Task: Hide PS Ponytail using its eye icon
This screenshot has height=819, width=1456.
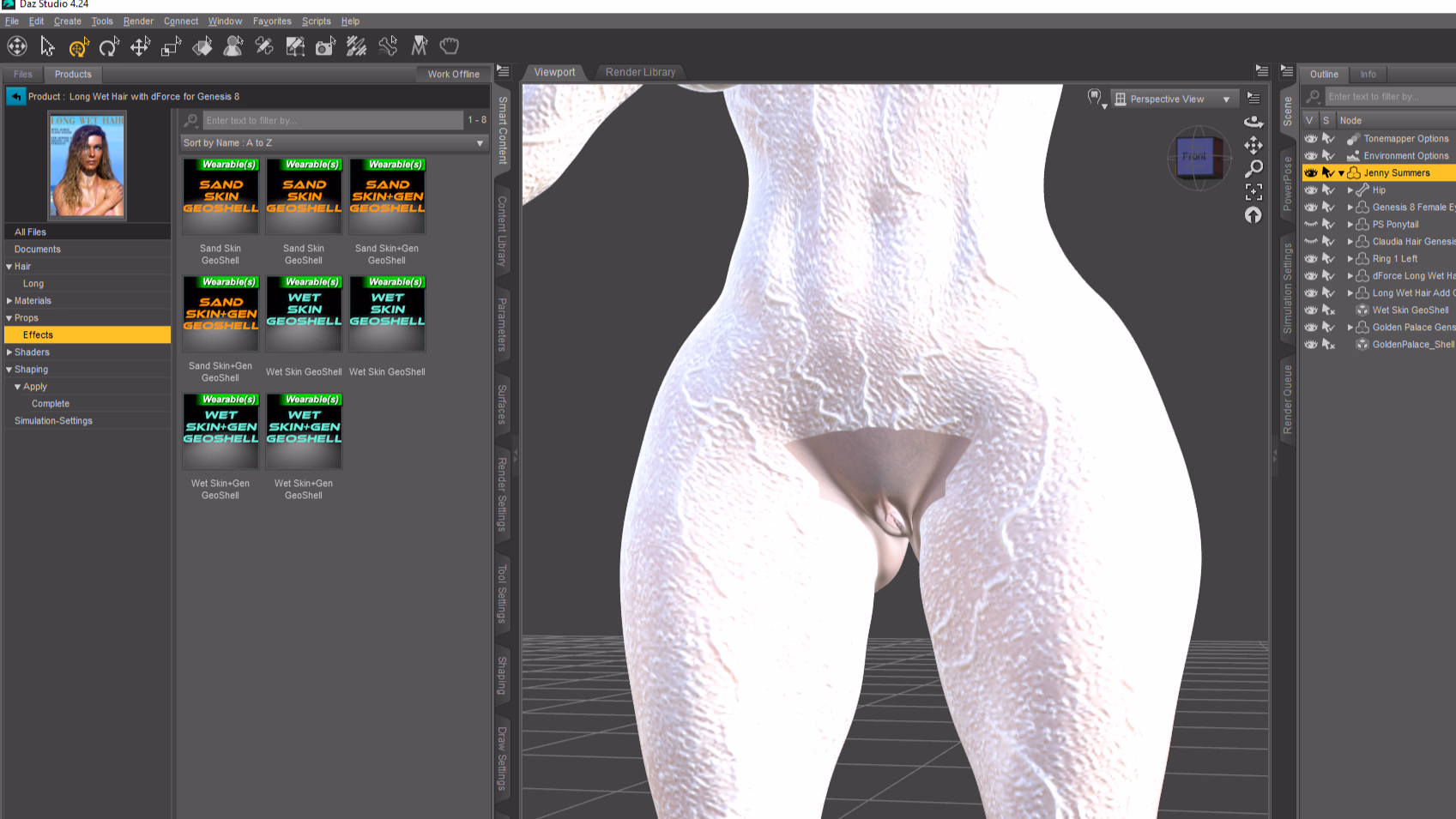Action: [x=1310, y=225]
